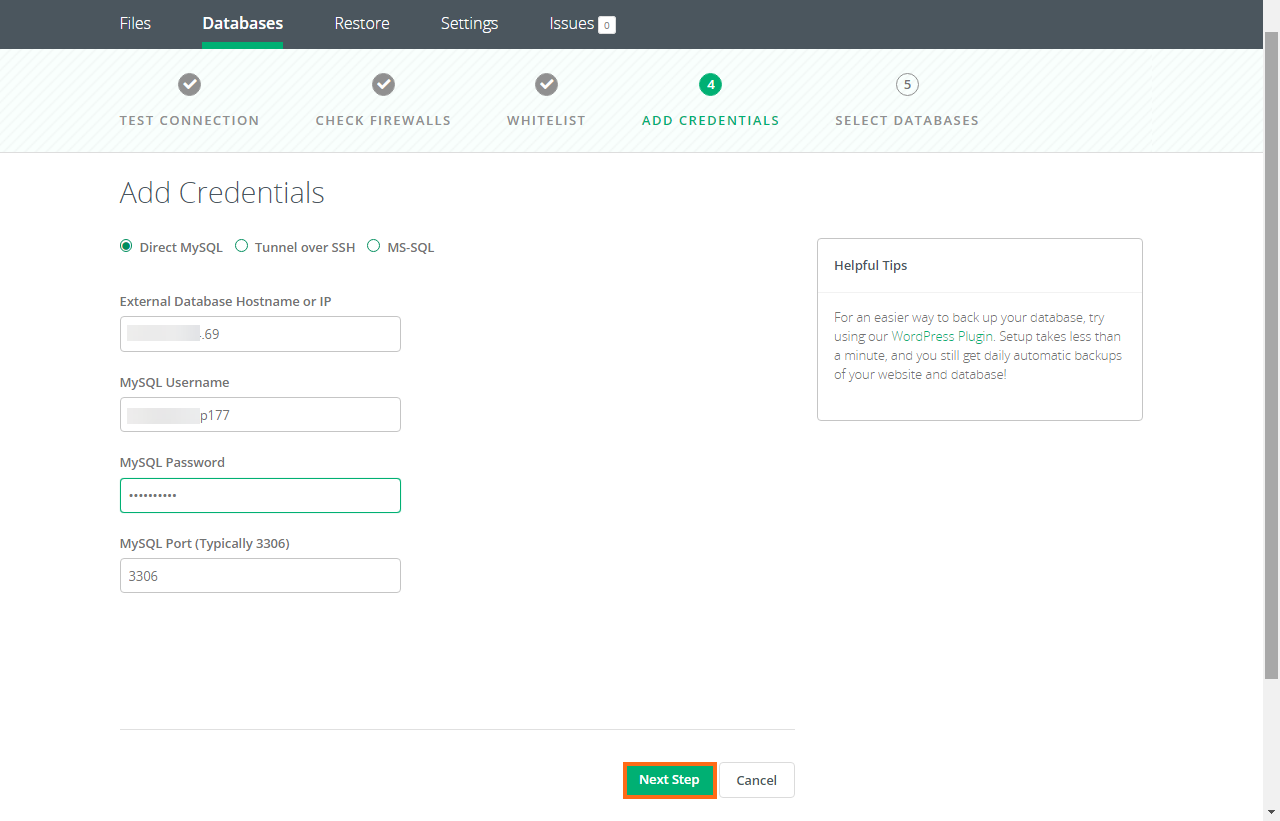Click the Check Firewalls step label
1280x821 pixels.
[x=383, y=120]
